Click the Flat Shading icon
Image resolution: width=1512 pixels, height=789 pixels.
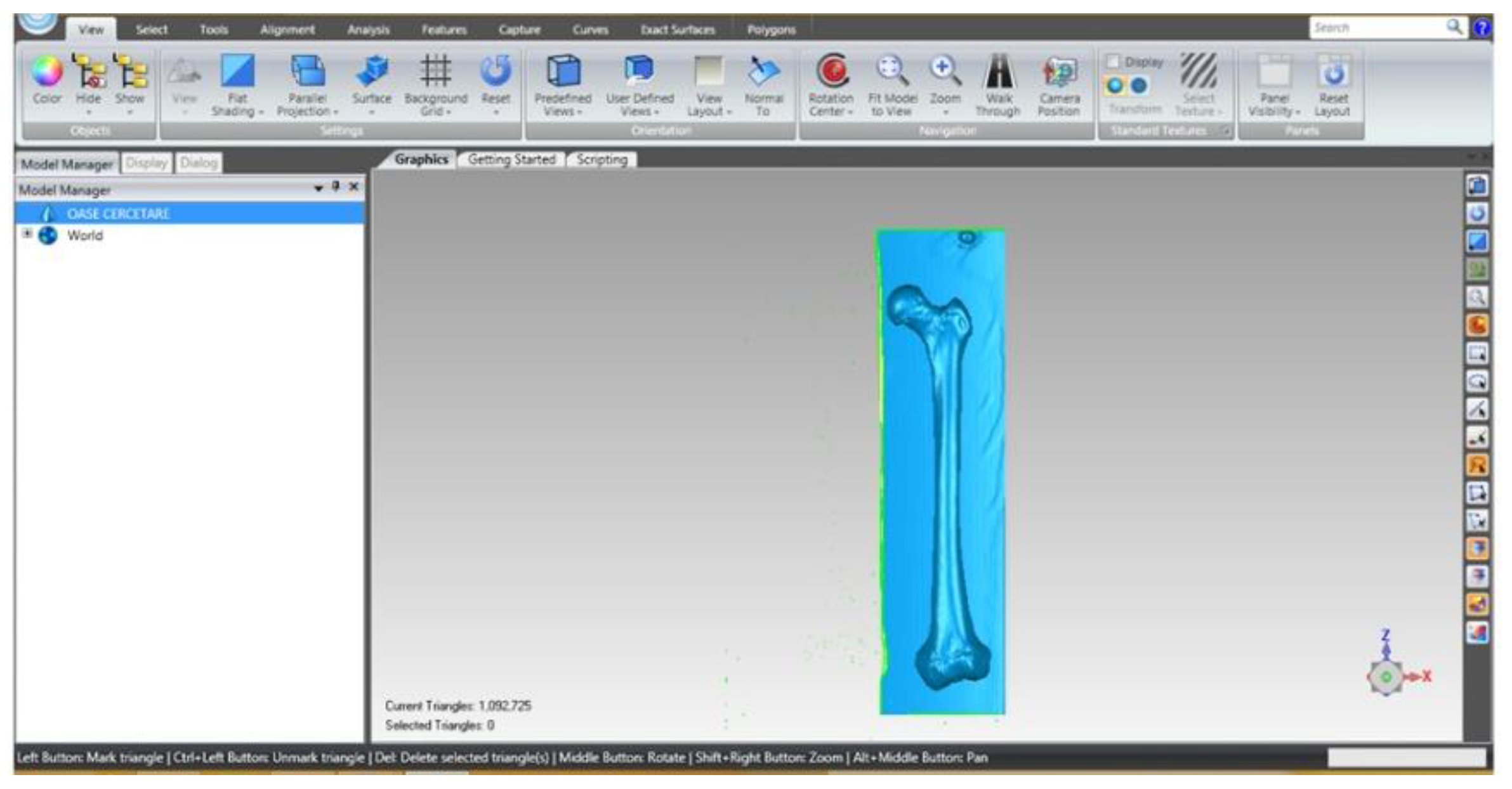tap(237, 71)
